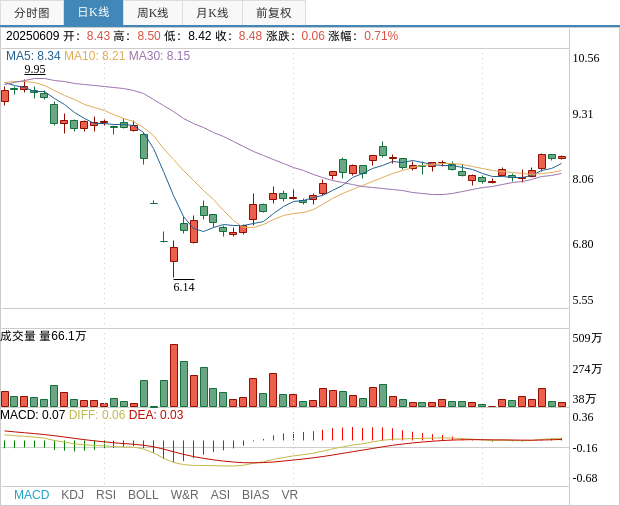Screen dimensions: 620x506
Task: Display the VR indicator
Action: click(289, 495)
